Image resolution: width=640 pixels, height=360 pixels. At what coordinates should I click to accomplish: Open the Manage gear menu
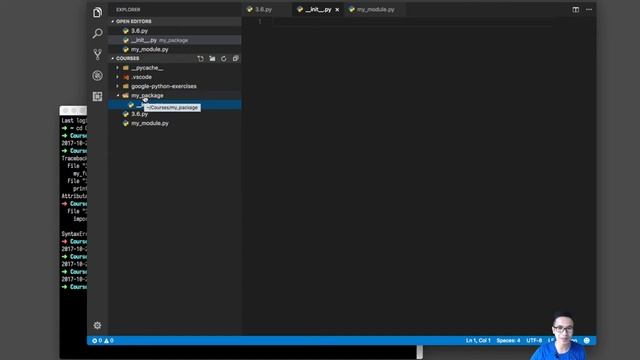tap(97, 325)
